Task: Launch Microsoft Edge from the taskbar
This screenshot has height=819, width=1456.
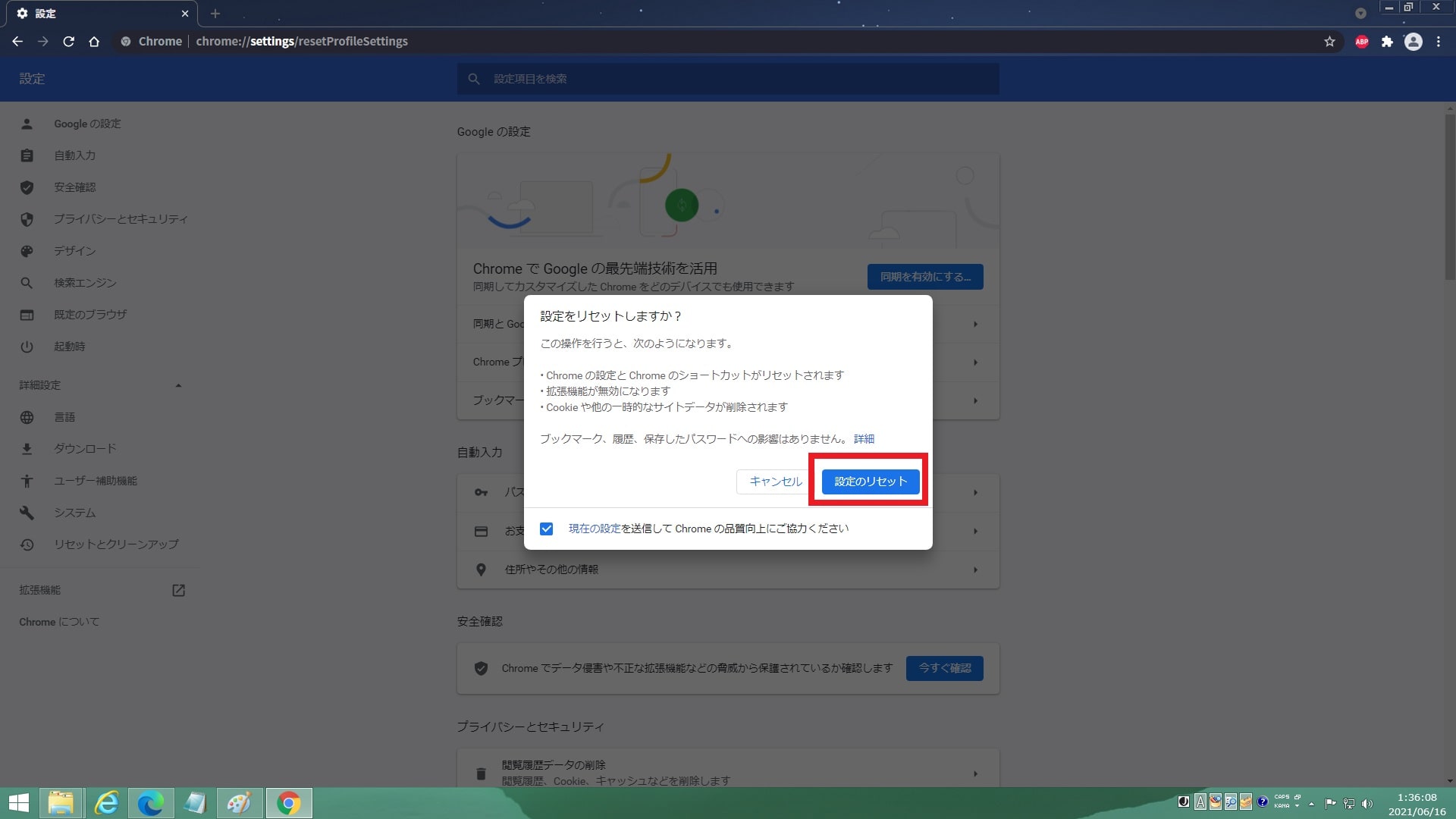Action: [150, 803]
